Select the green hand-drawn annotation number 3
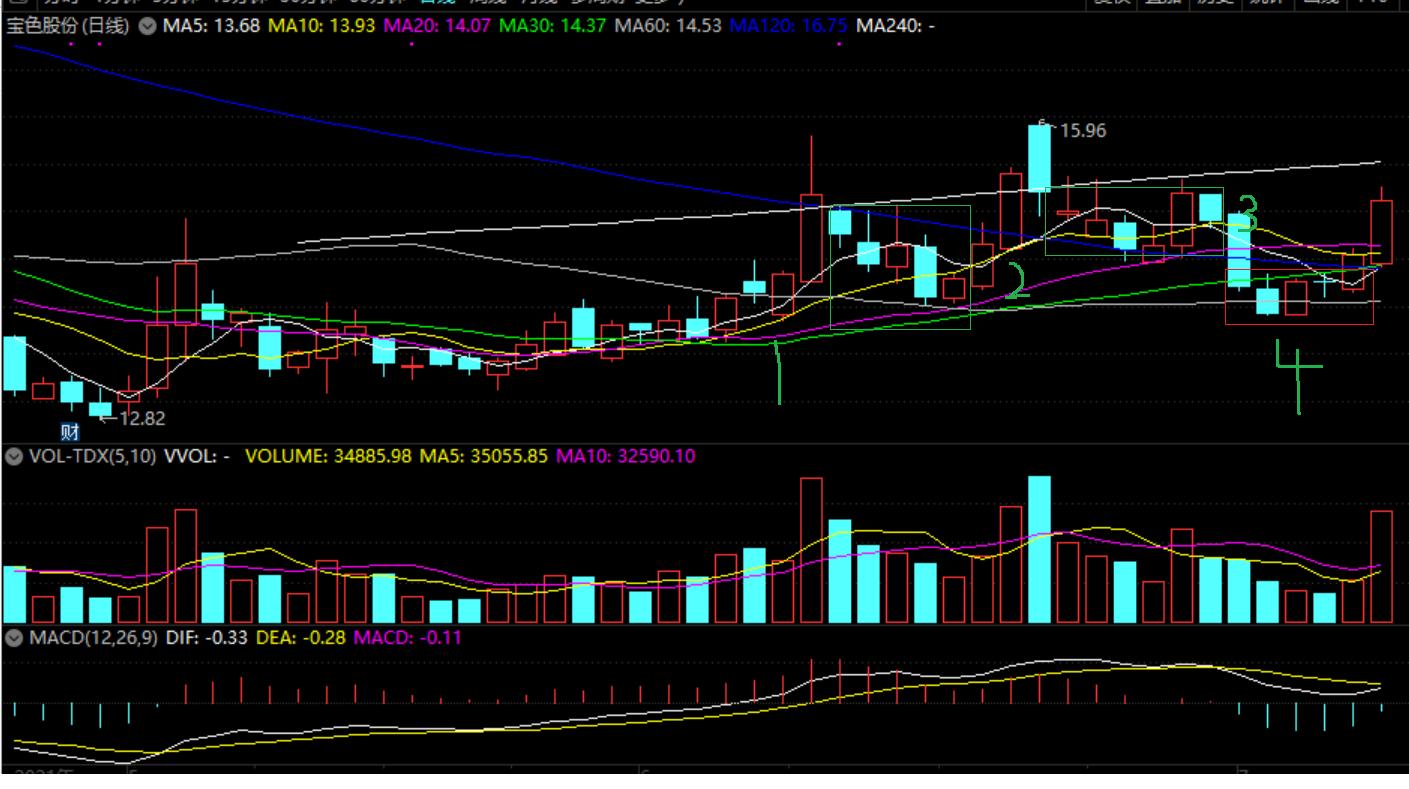The width and height of the screenshot is (1409, 789). 1246,213
